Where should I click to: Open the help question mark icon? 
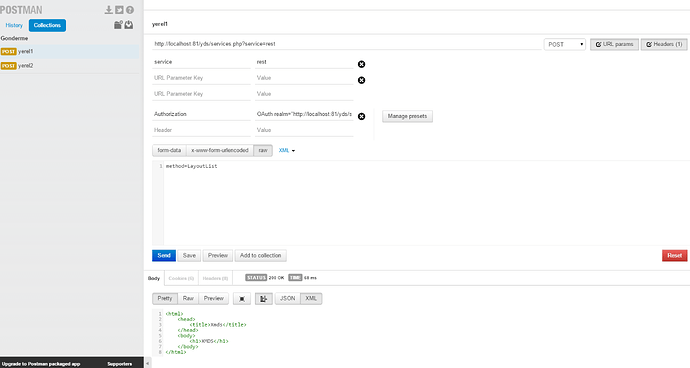(130, 10)
